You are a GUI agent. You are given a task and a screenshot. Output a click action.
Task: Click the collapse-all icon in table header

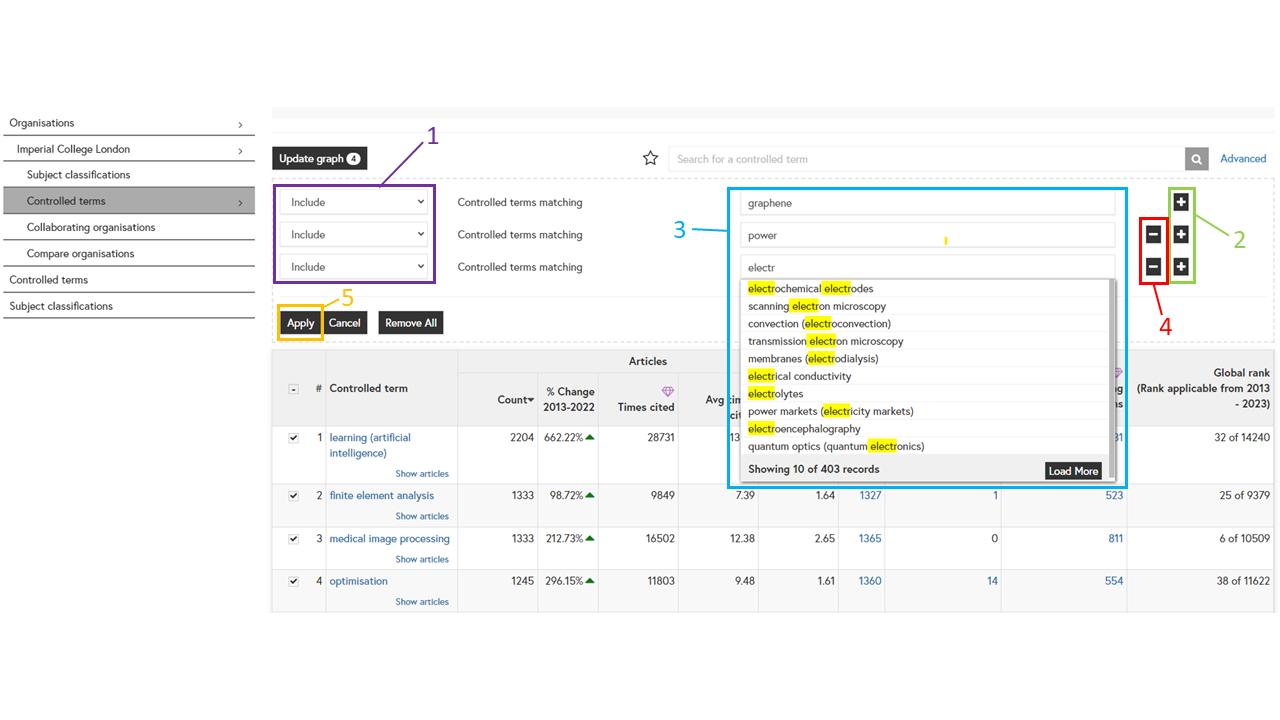tap(293, 389)
